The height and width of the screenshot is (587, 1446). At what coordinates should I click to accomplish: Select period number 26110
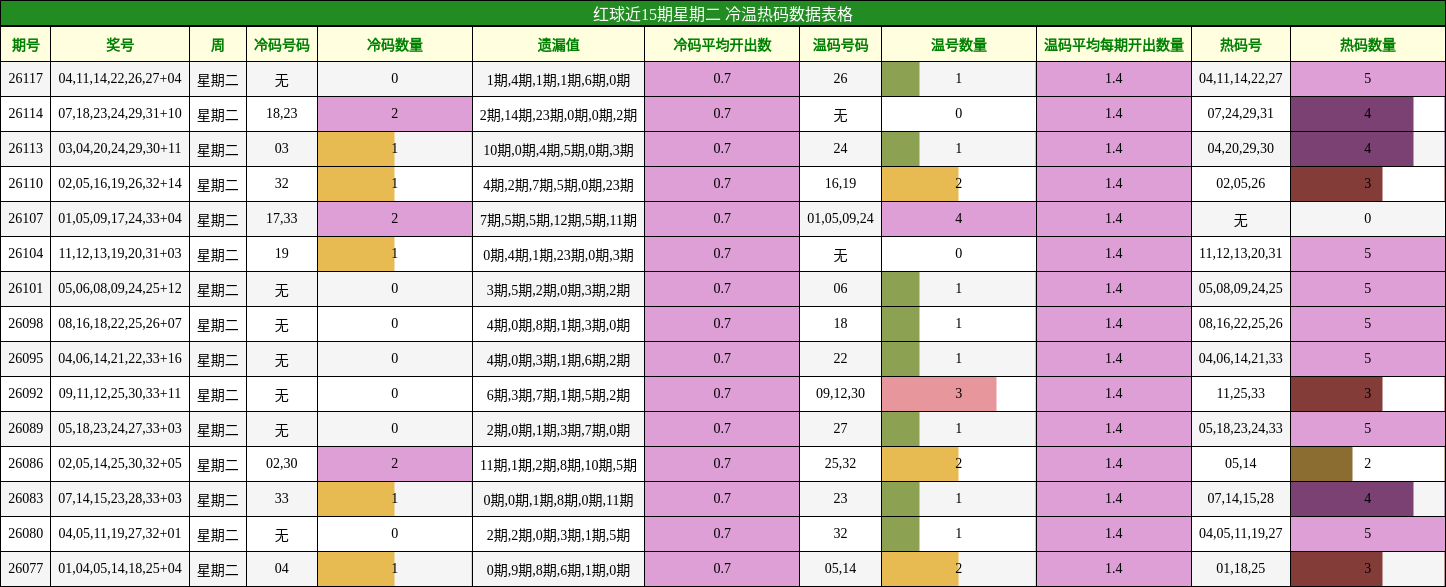pyautogui.click(x=26, y=184)
